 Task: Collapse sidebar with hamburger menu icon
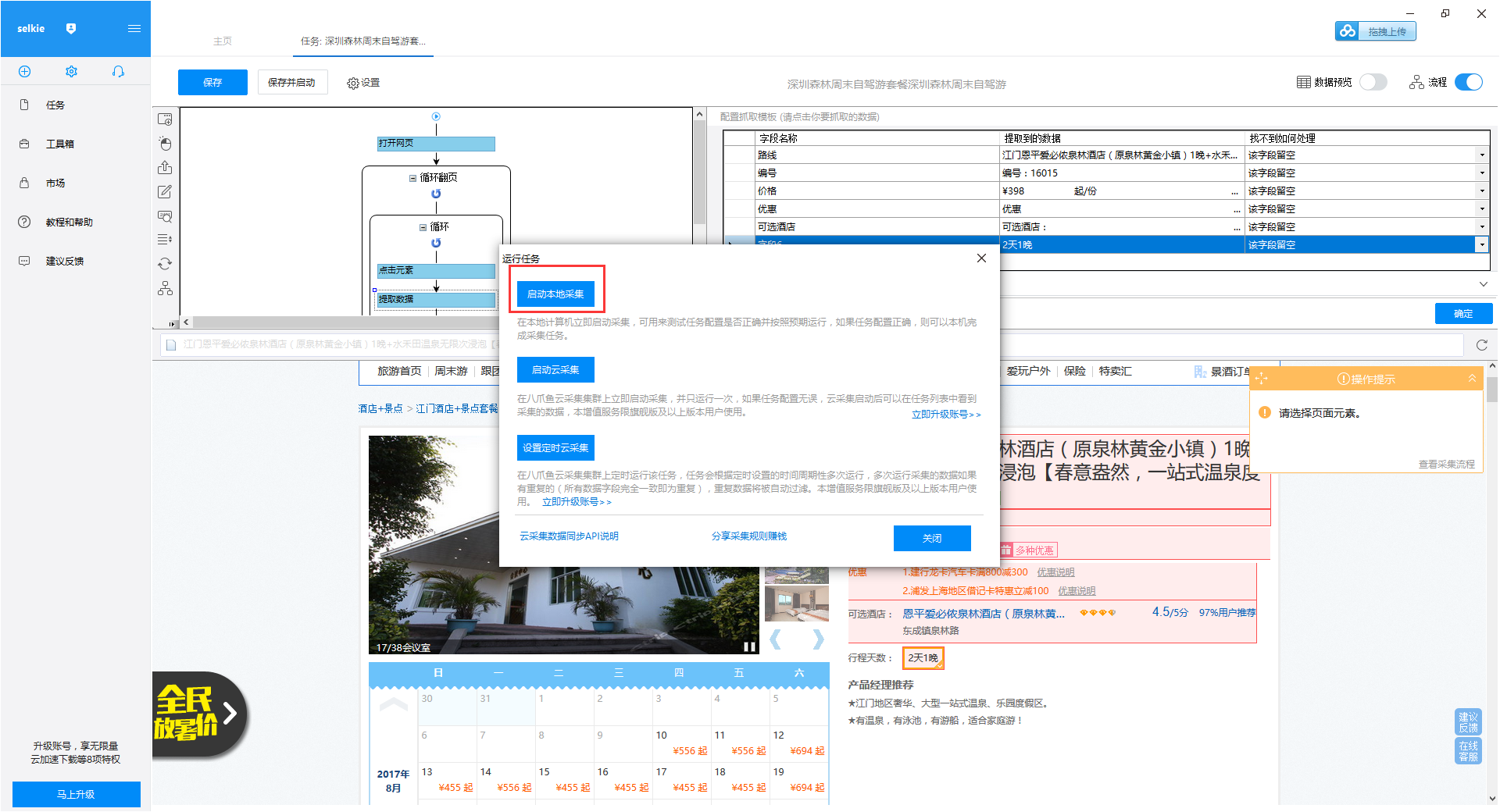point(134,29)
